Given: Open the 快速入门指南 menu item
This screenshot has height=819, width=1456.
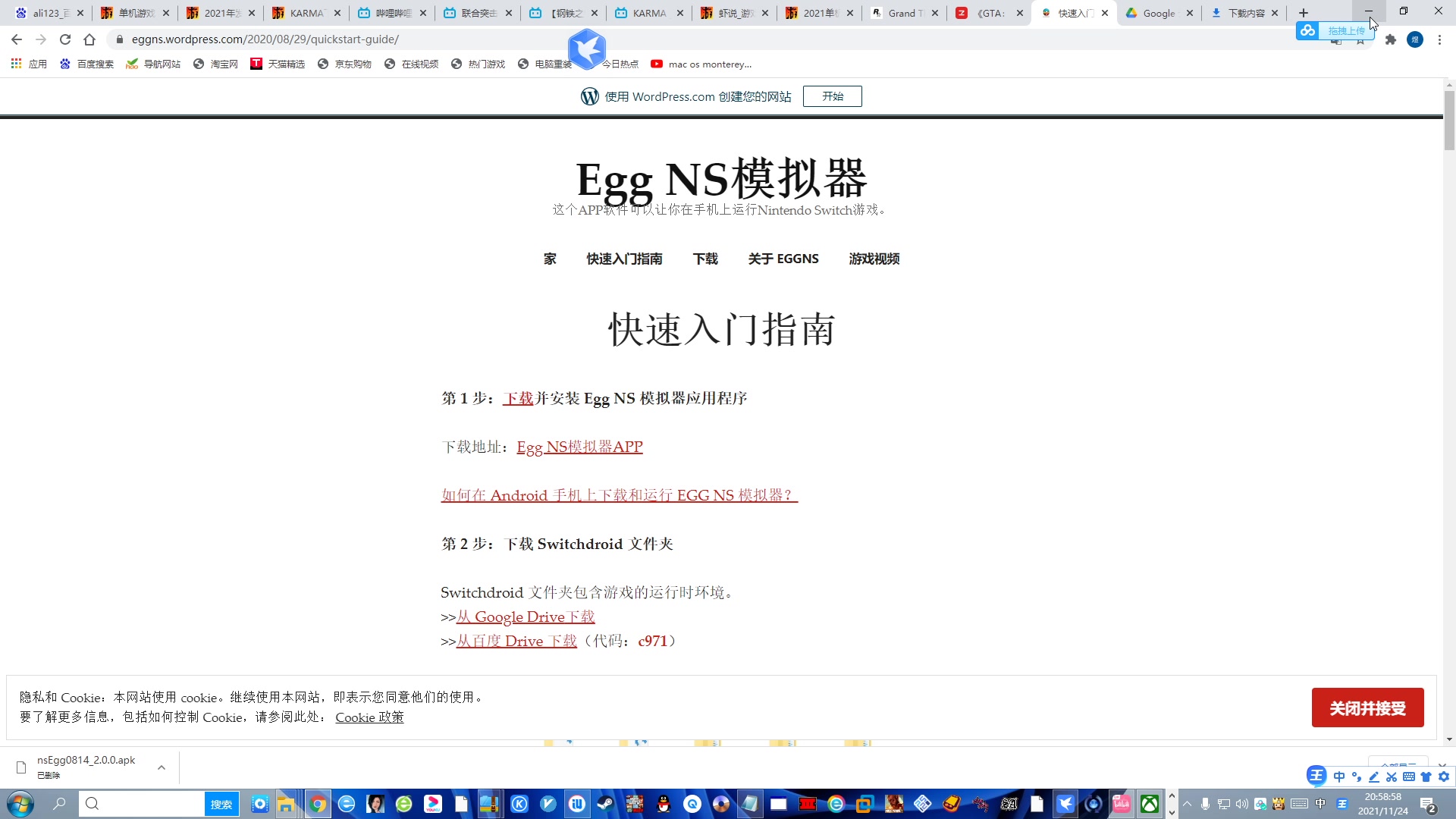Looking at the screenshot, I should coord(624,259).
